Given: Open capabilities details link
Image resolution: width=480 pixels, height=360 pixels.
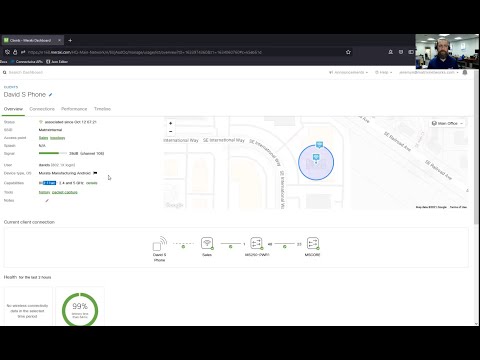Looking at the screenshot, I should [92, 183].
